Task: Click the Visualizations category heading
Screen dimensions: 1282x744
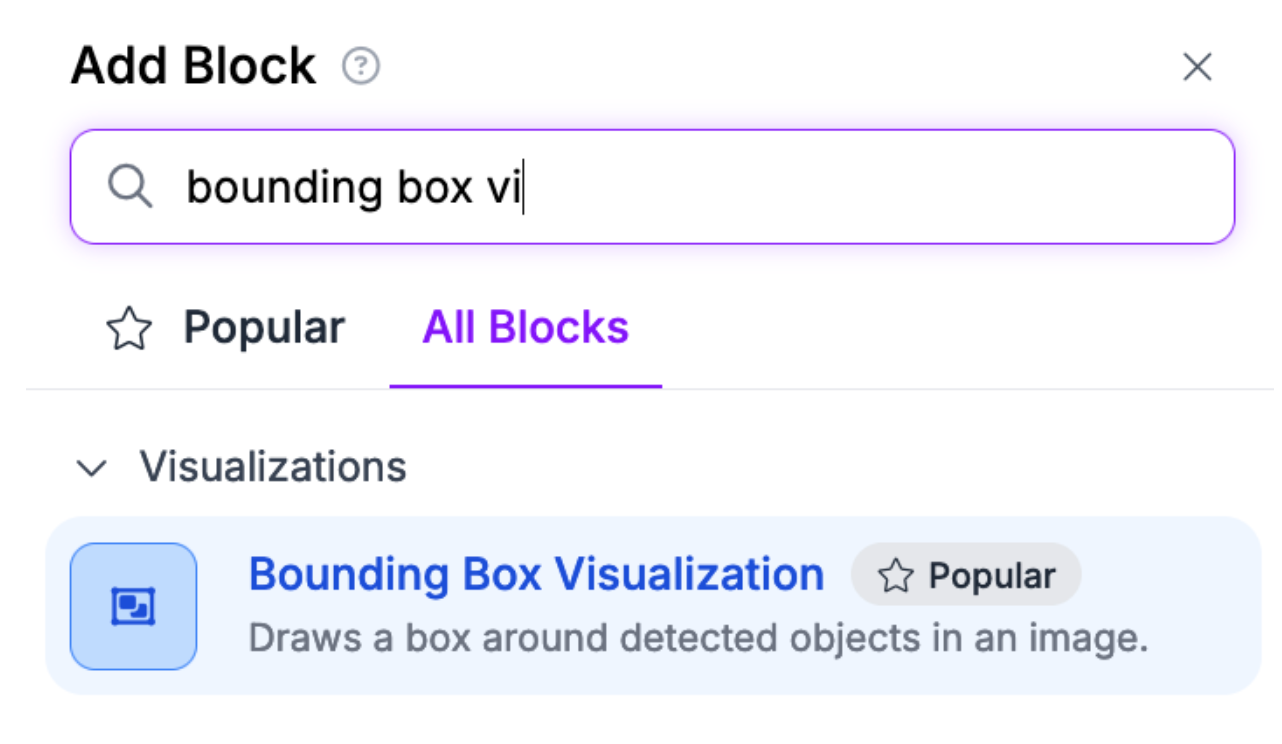Action: tap(272, 467)
